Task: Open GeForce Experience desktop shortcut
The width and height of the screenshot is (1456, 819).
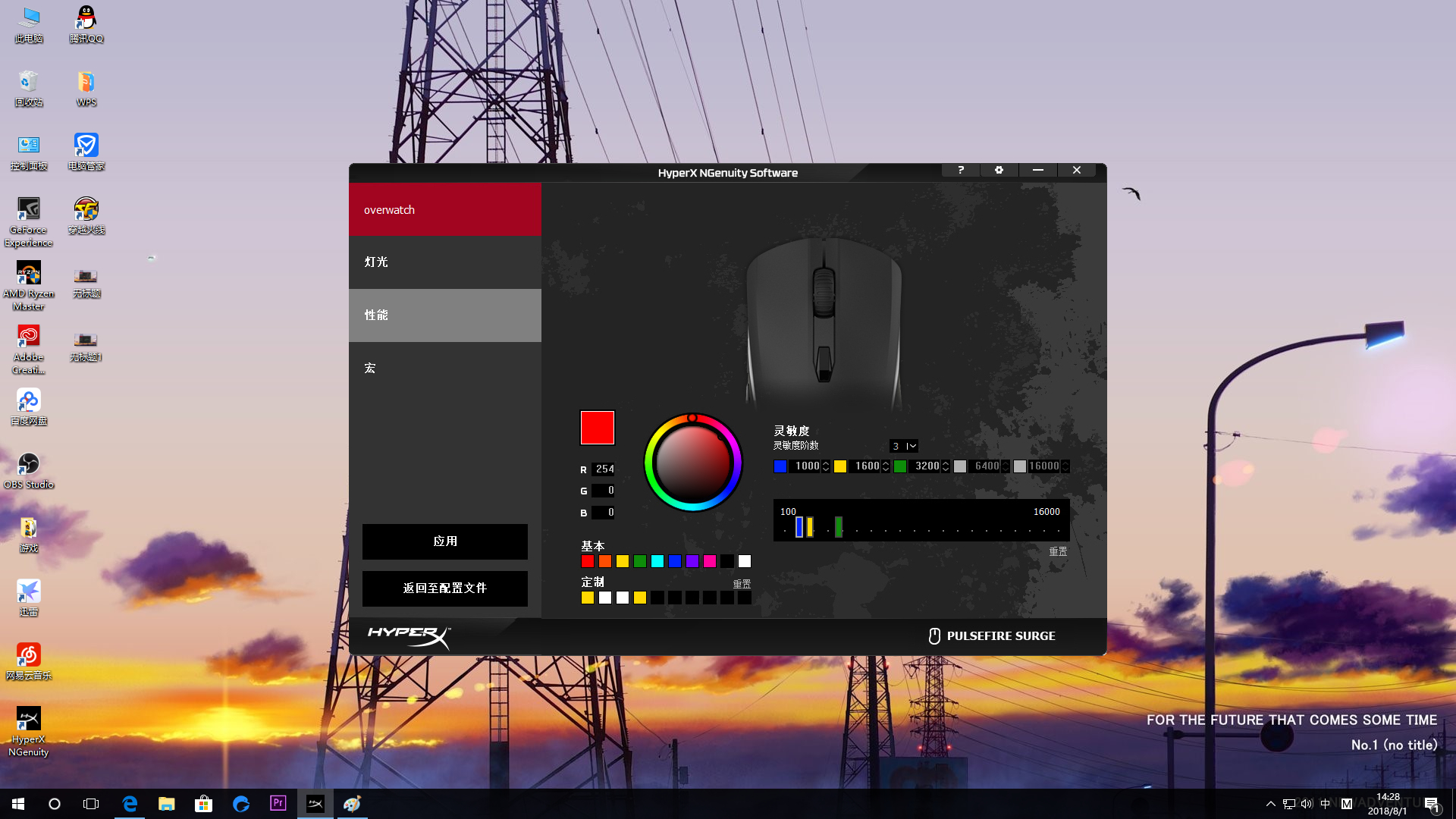Action: point(29,209)
